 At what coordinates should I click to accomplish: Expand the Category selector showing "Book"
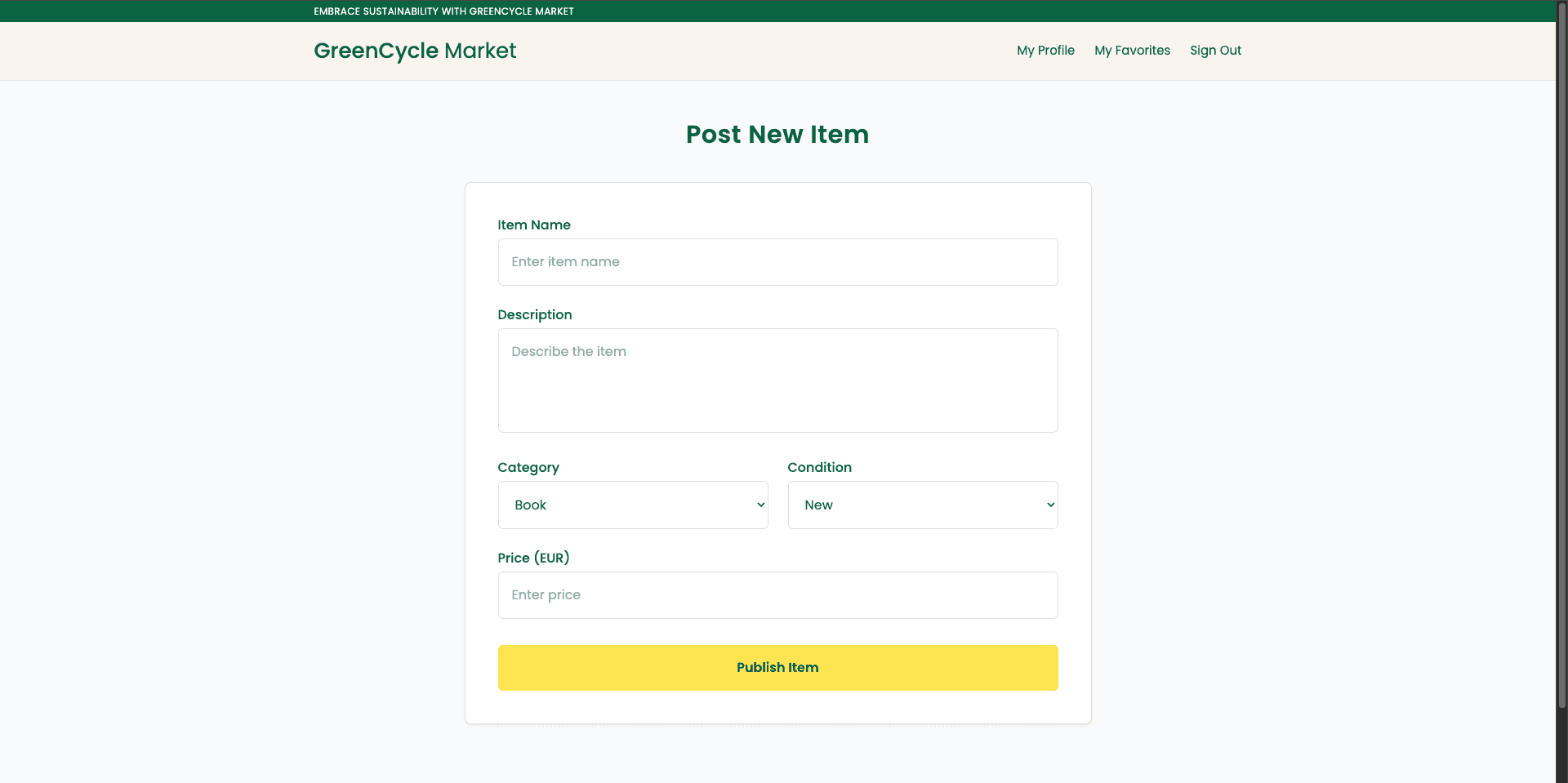tap(633, 505)
